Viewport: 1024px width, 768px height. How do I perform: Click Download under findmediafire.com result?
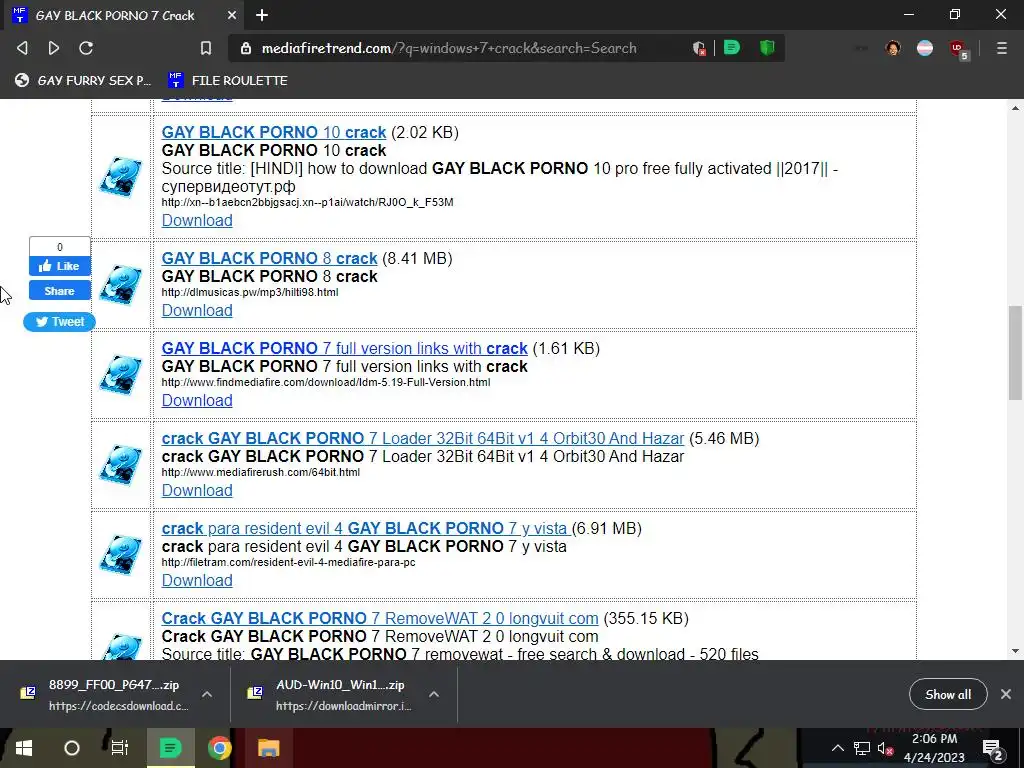197,400
